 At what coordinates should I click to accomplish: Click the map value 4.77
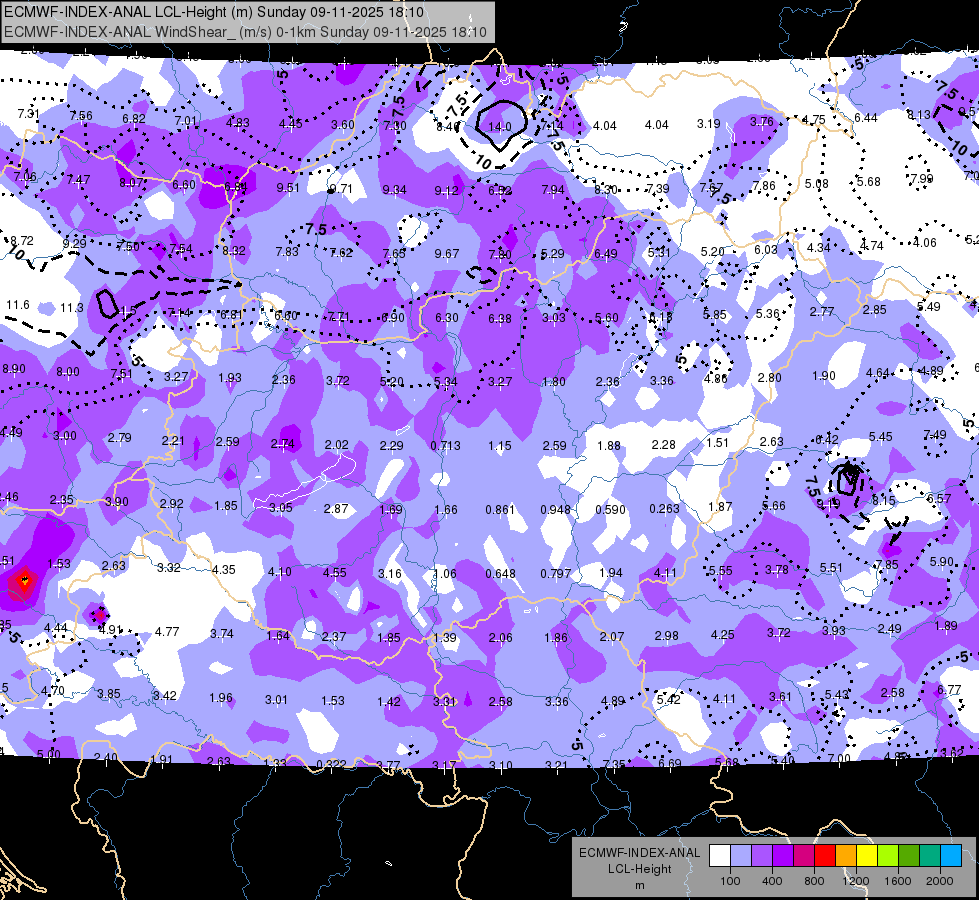pyautogui.click(x=167, y=632)
